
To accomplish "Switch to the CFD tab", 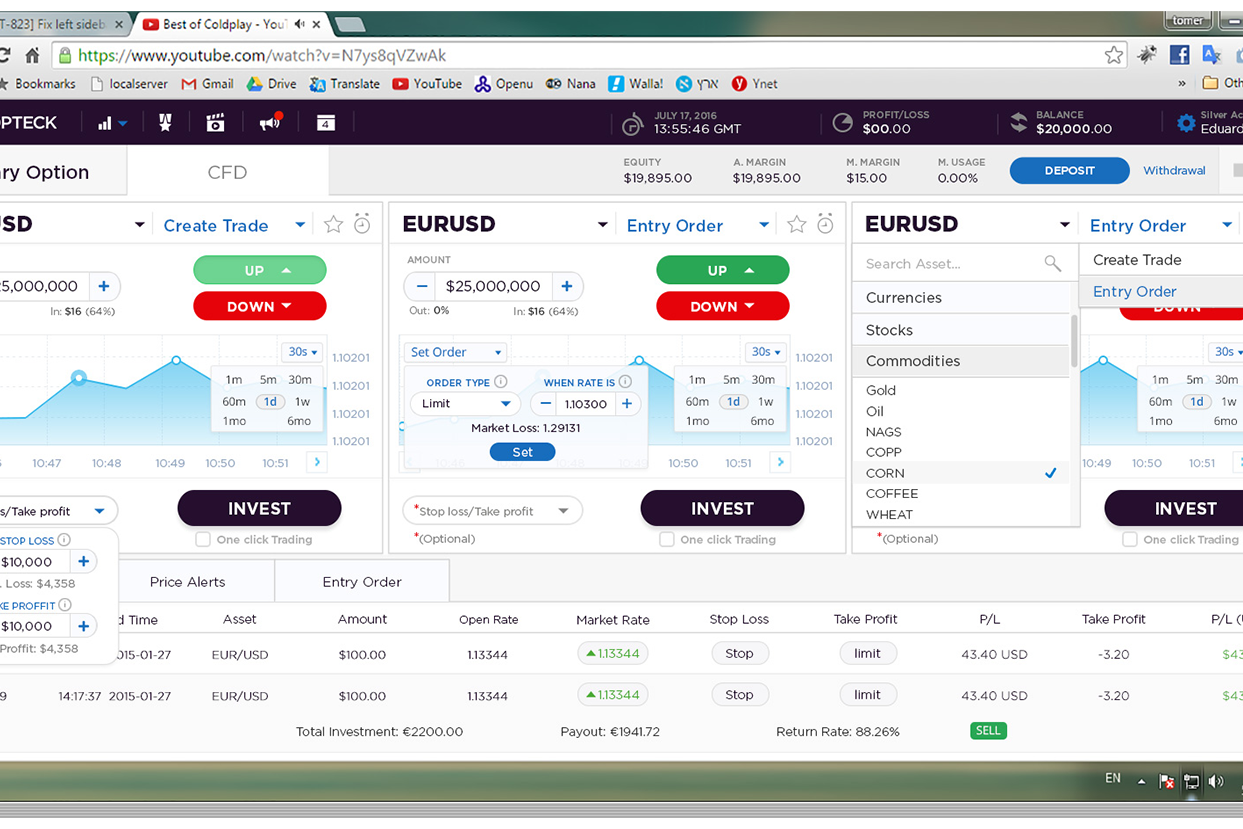I will click(x=227, y=172).
